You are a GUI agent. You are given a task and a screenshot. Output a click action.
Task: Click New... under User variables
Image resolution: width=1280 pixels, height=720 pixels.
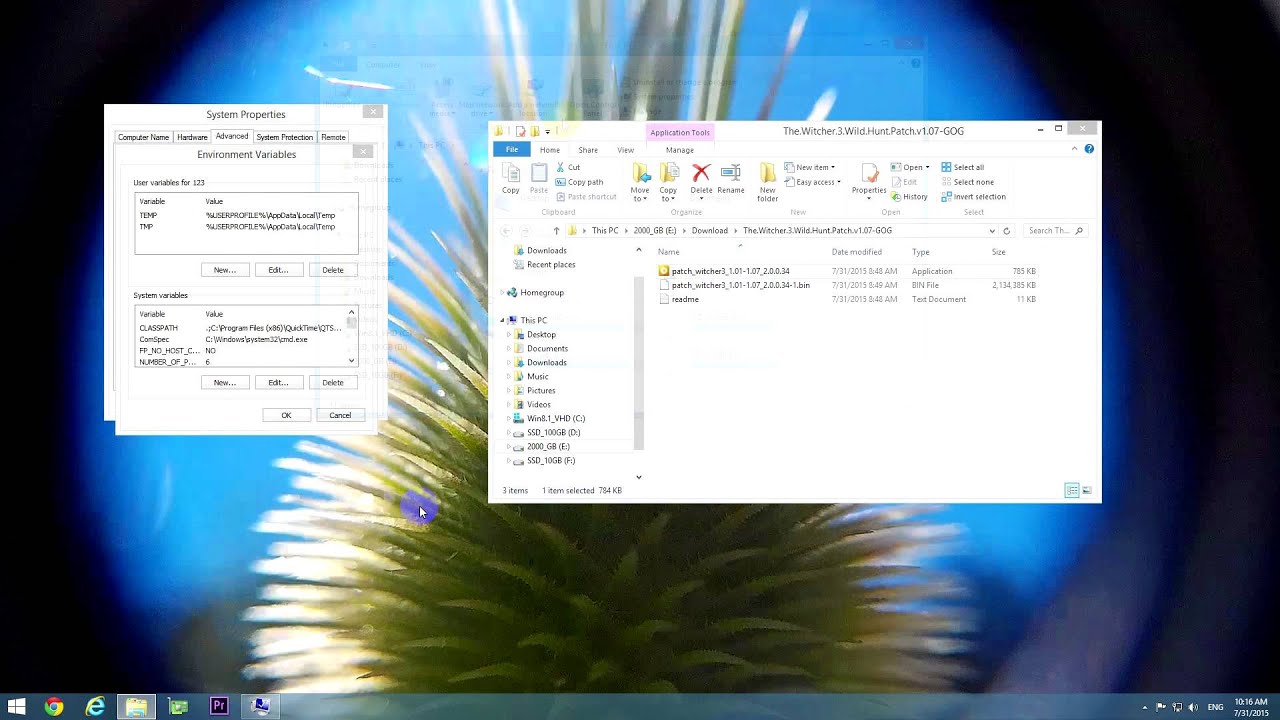[x=224, y=270]
